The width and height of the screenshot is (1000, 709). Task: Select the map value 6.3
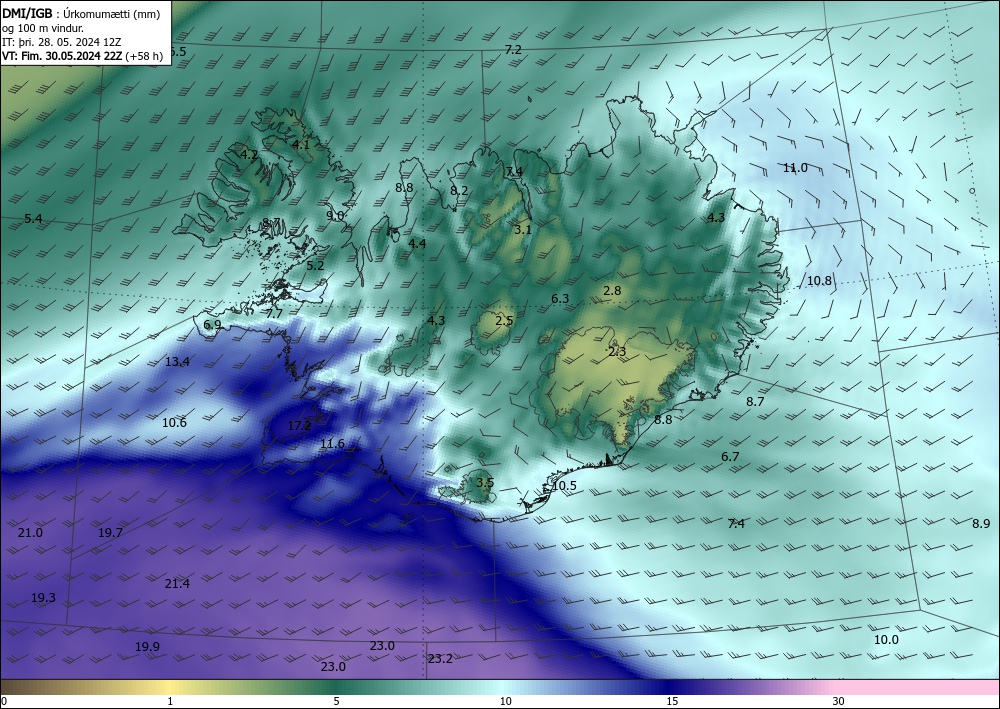(x=560, y=298)
